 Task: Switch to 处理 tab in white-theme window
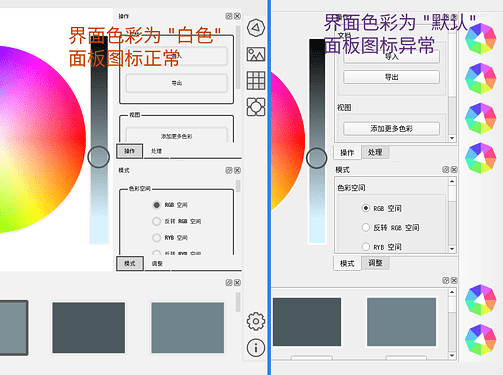pos(156,151)
